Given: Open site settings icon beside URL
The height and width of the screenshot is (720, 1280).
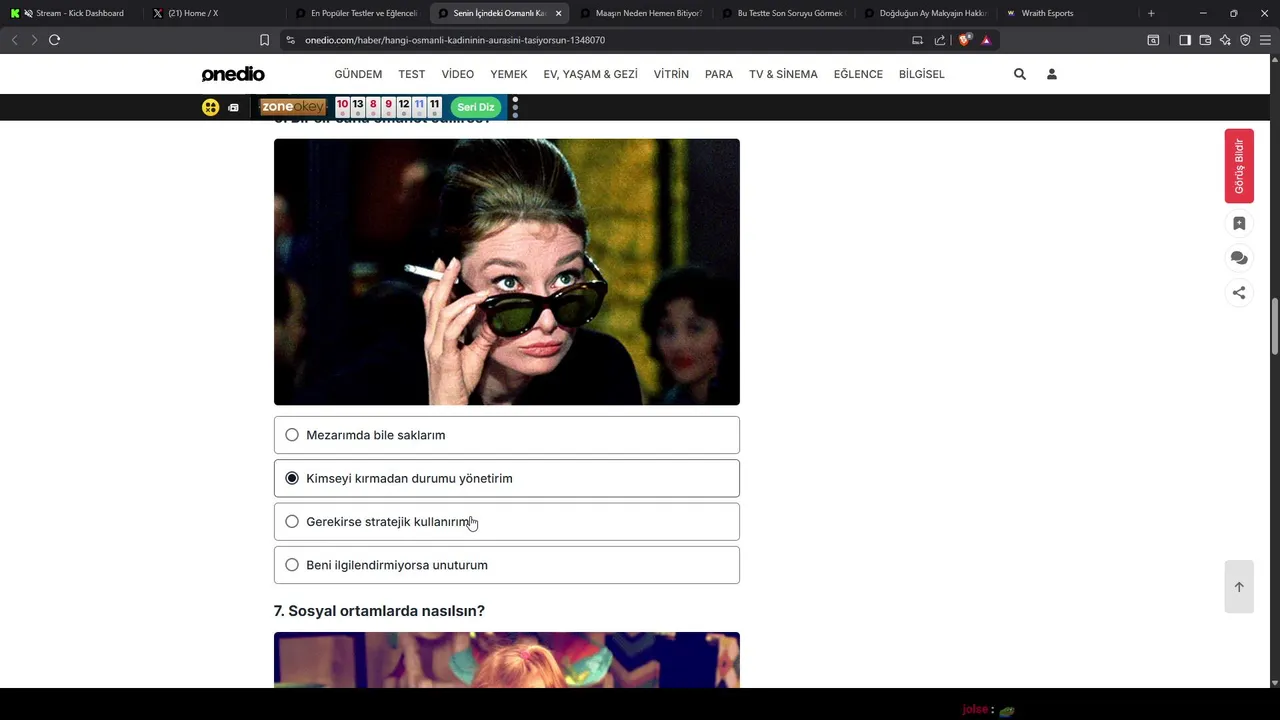Looking at the screenshot, I should coord(290,40).
